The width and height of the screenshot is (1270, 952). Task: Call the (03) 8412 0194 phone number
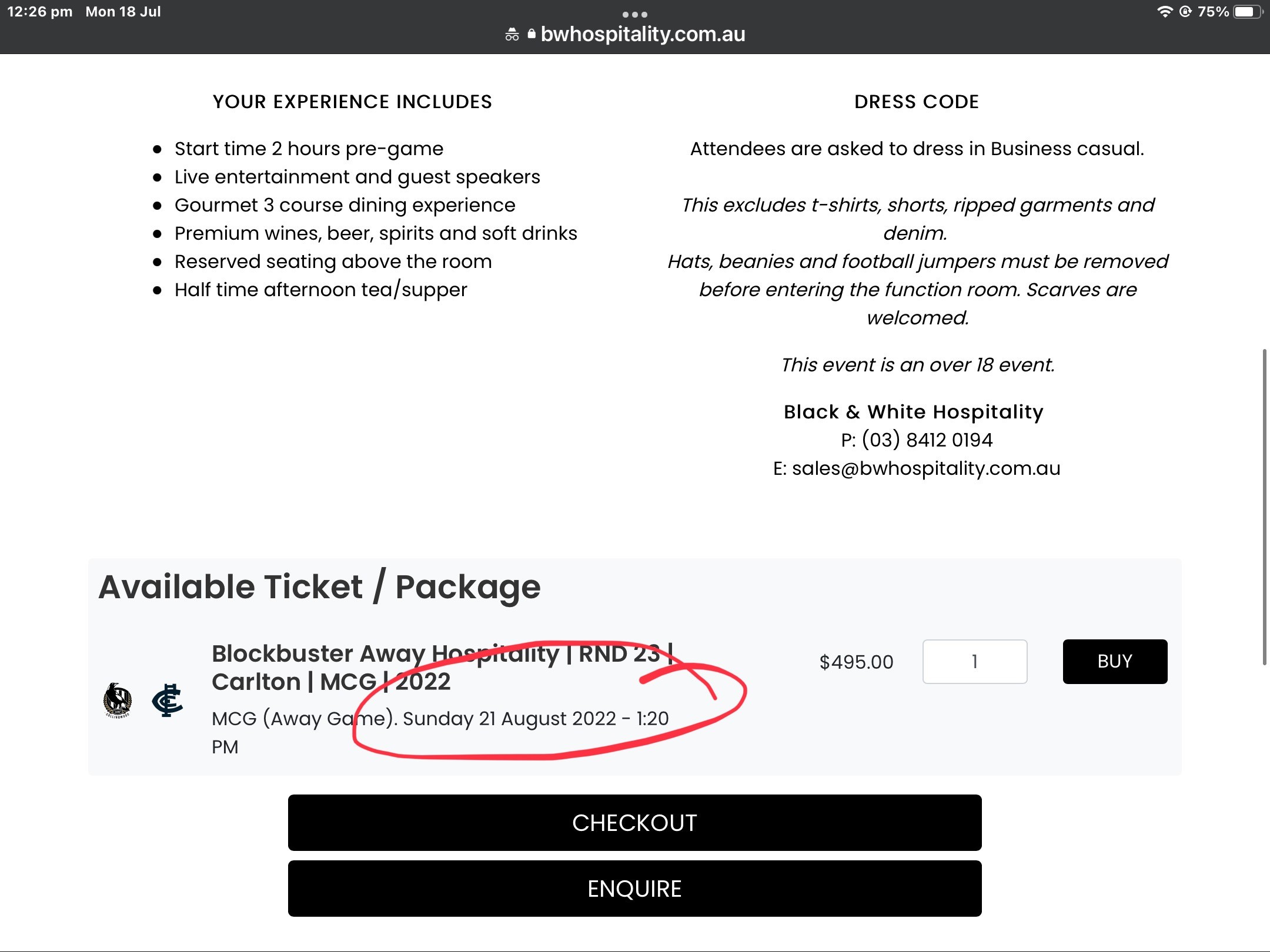pyautogui.click(x=927, y=440)
